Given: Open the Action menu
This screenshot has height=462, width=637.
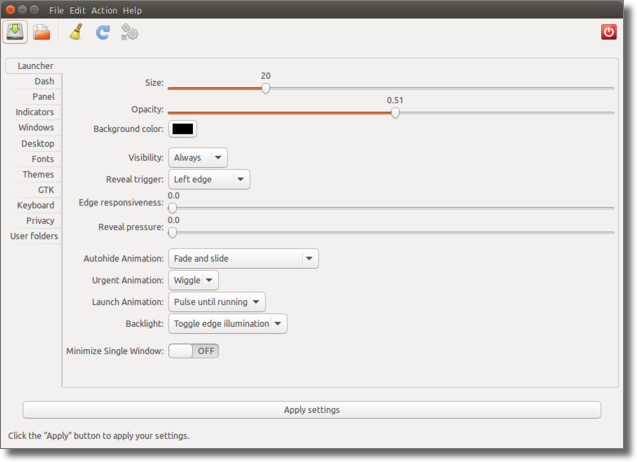Looking at the screenshot, I should pyautogui.click(x=104, y=11).
